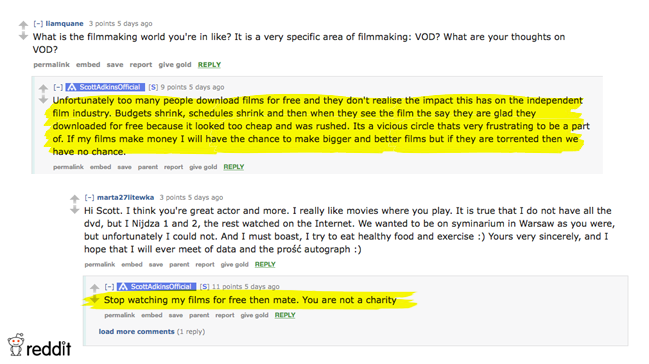Collapse ScottAdkinsOfficial's 11 points reply
The image size is (649, 364).
click(x=109, y=287)
